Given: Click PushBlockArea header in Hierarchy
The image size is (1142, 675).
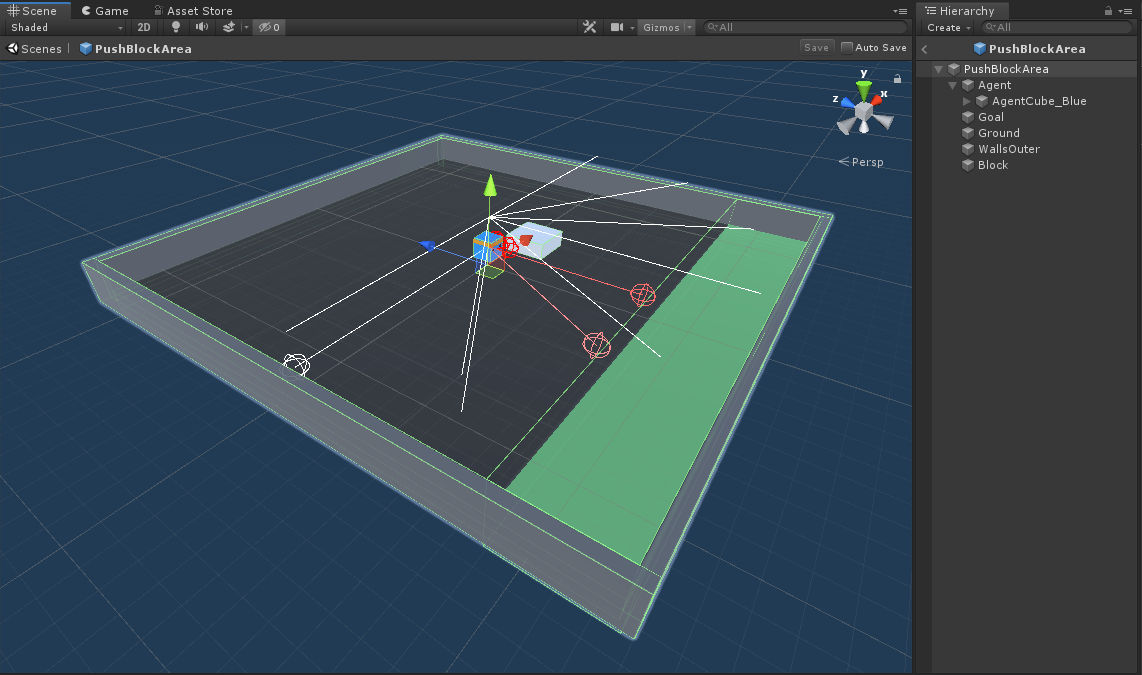Looking at the screenshot, I should (1029, 49).
